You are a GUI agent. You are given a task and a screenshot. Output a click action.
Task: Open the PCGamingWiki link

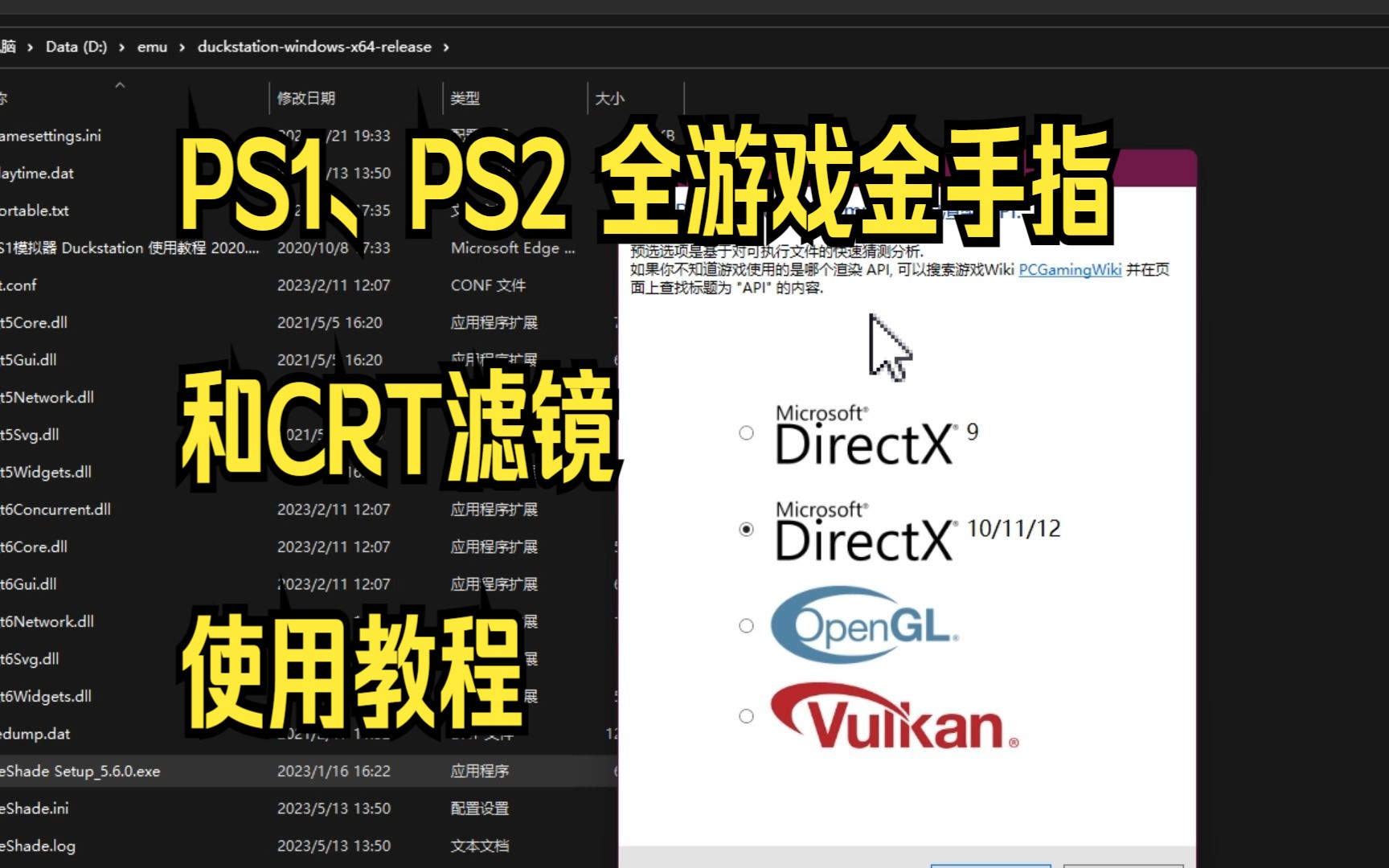[1070, 270]
